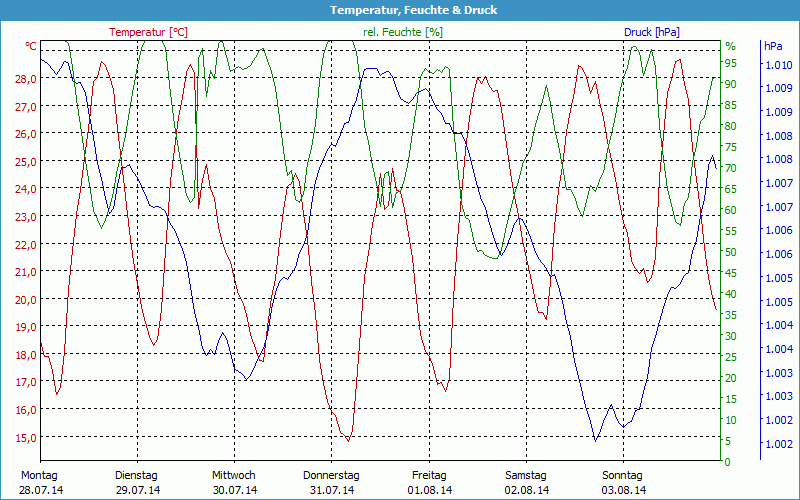Click the 5 humidity axis value
This screenshot has height=500, width=800.
tap(728, 441)
